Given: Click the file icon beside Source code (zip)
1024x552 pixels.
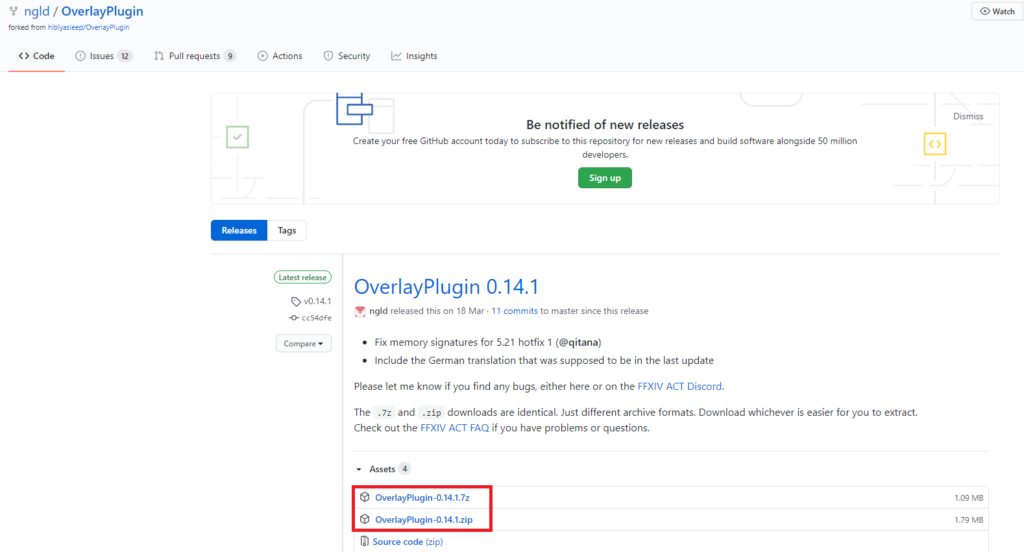Looking at the screenshot, I should (x=364, y=542).
